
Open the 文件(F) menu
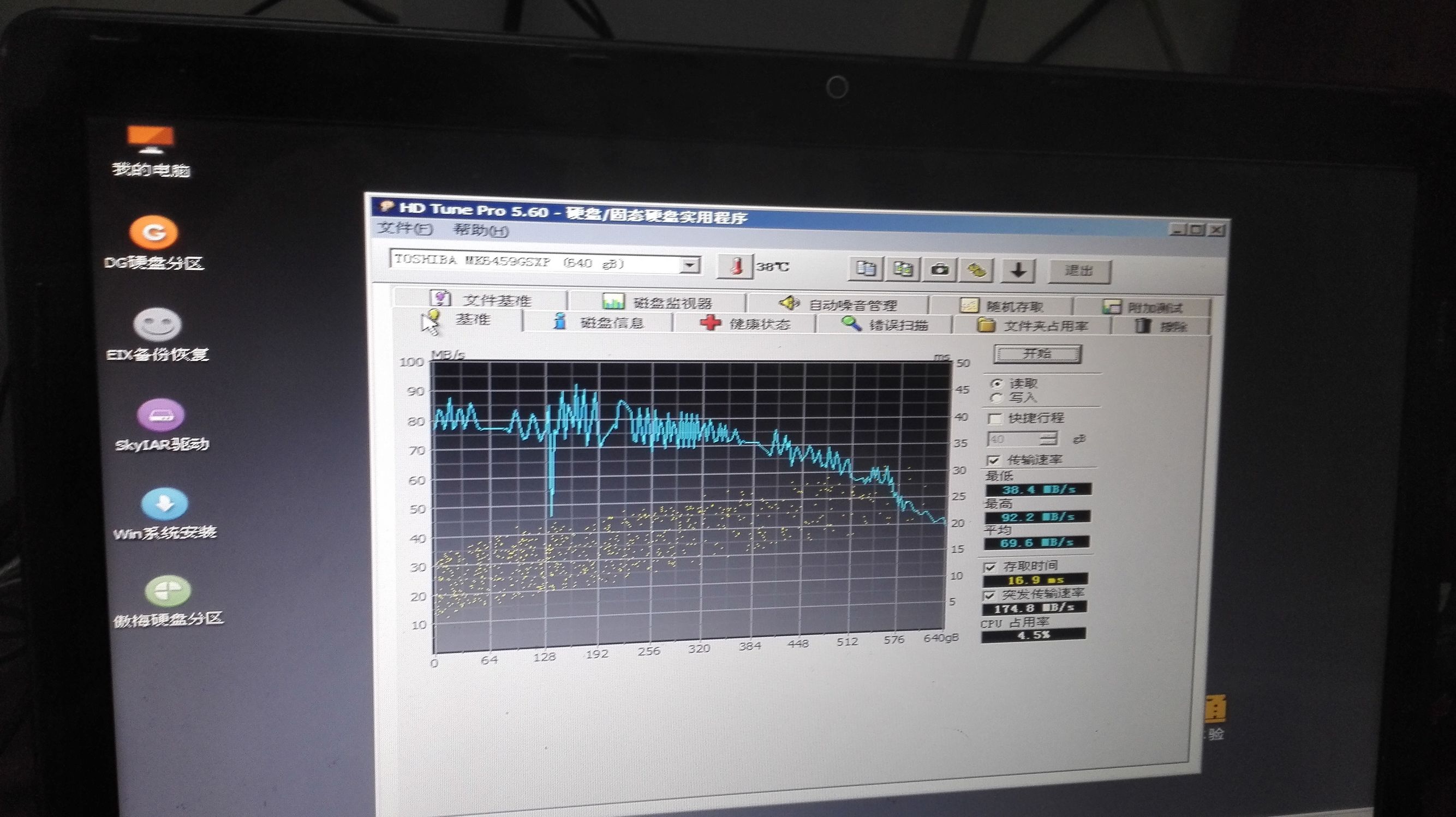(x=405, y=229)
